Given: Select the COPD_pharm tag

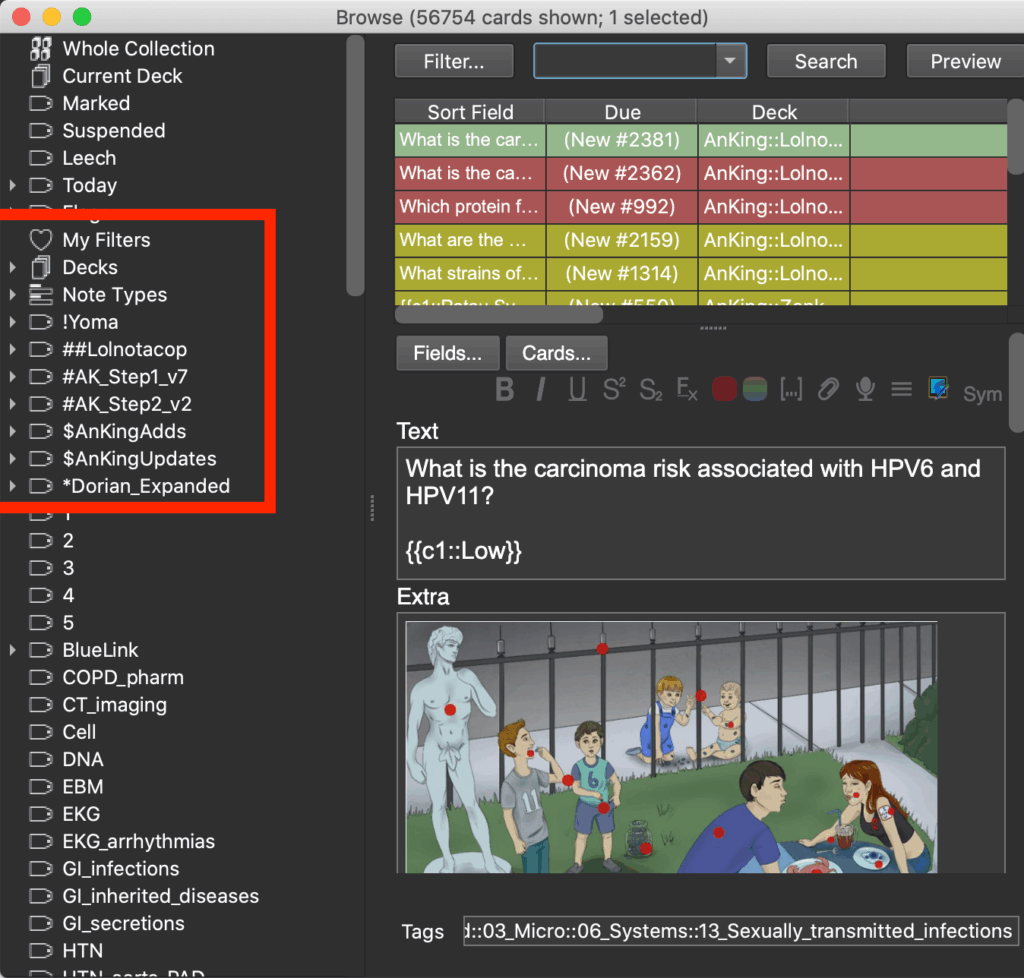Looking at the screenshot, I should point(123,678).
